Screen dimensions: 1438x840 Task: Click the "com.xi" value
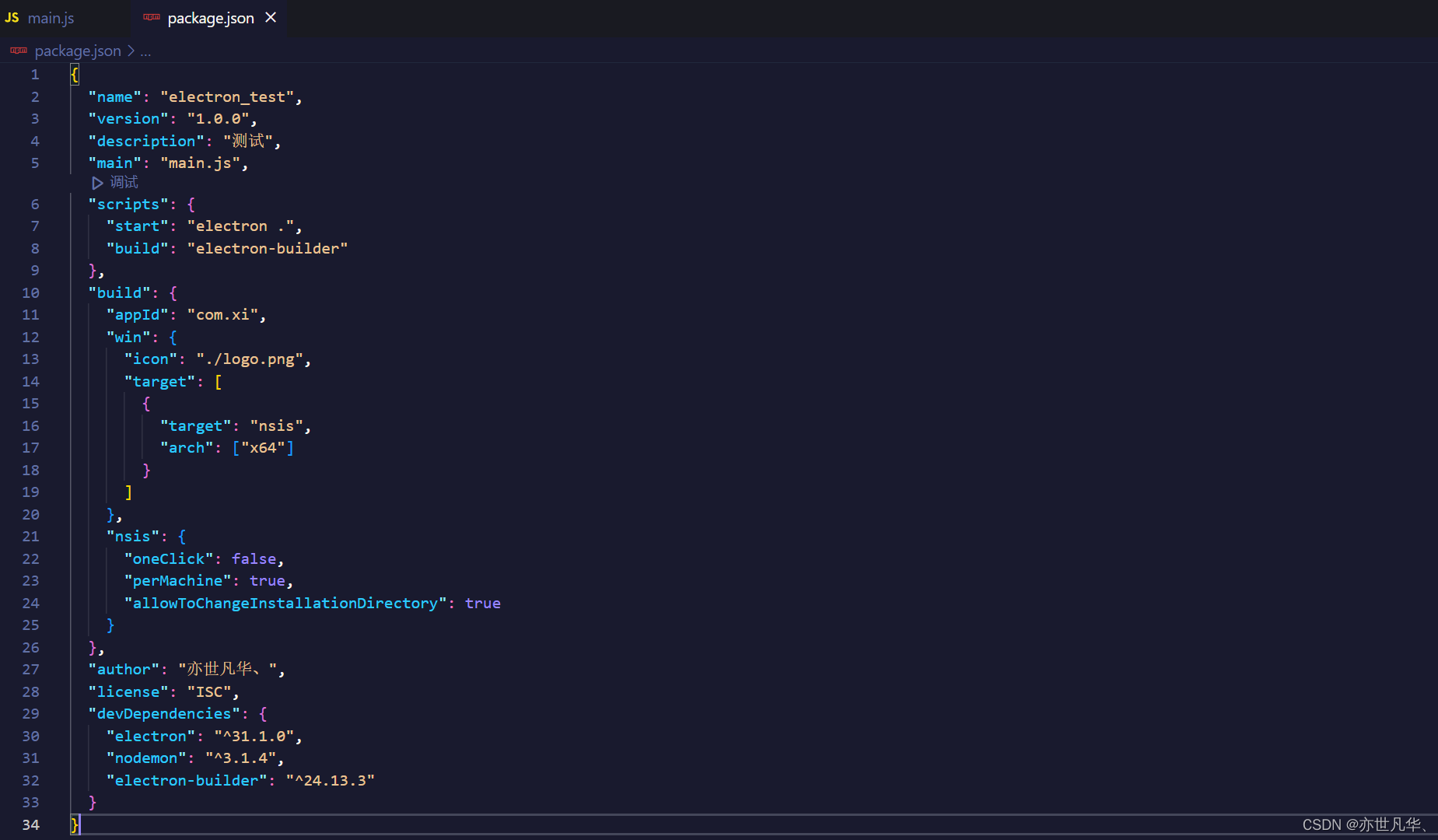(223, 315)
